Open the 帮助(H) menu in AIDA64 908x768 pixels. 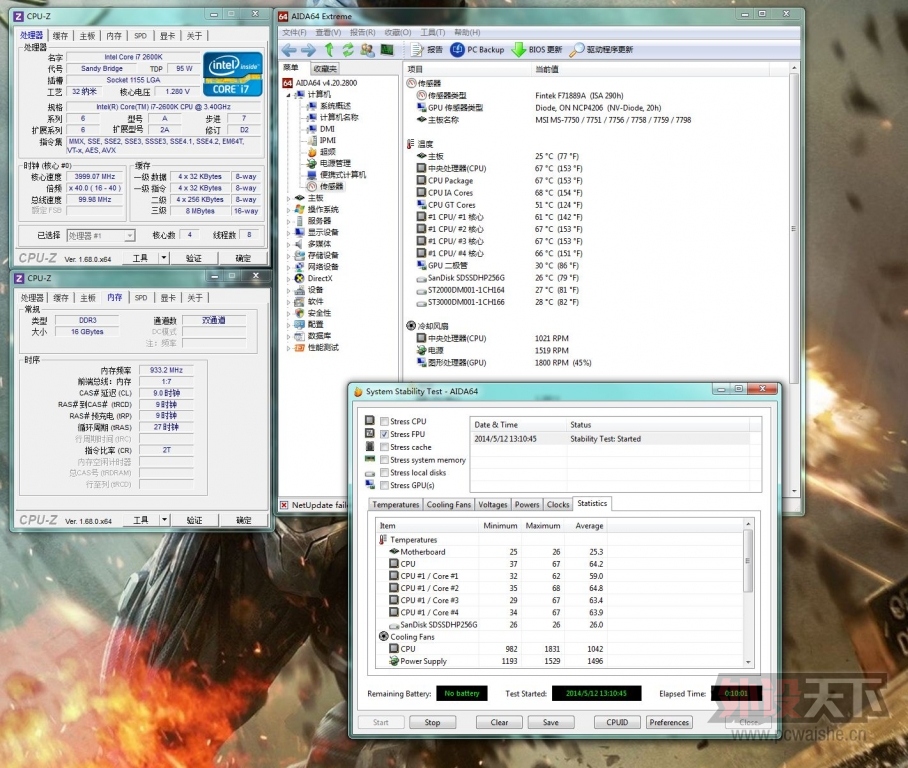tap(467, 32)
